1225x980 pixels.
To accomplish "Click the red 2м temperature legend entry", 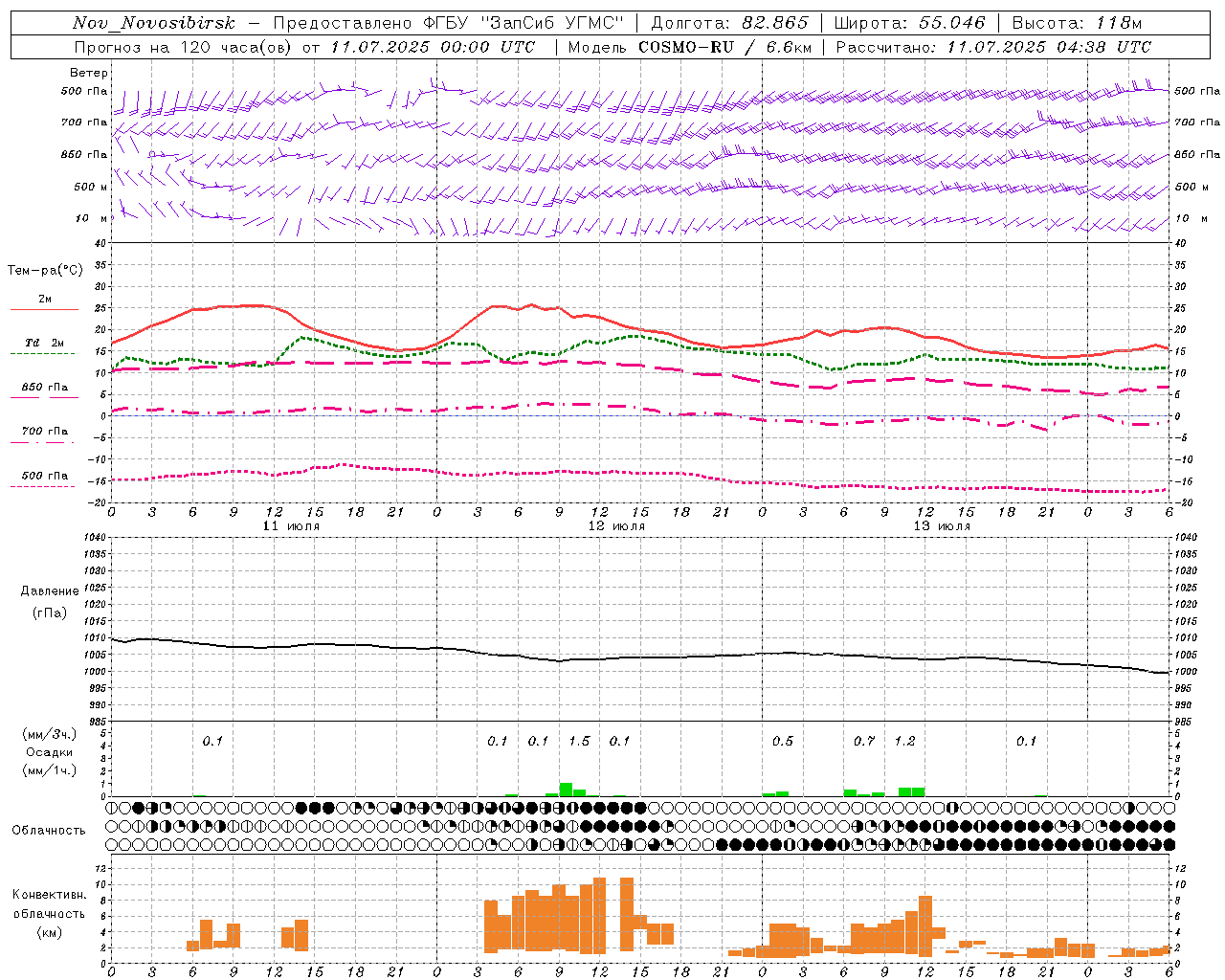I will [x=45, y=302].
